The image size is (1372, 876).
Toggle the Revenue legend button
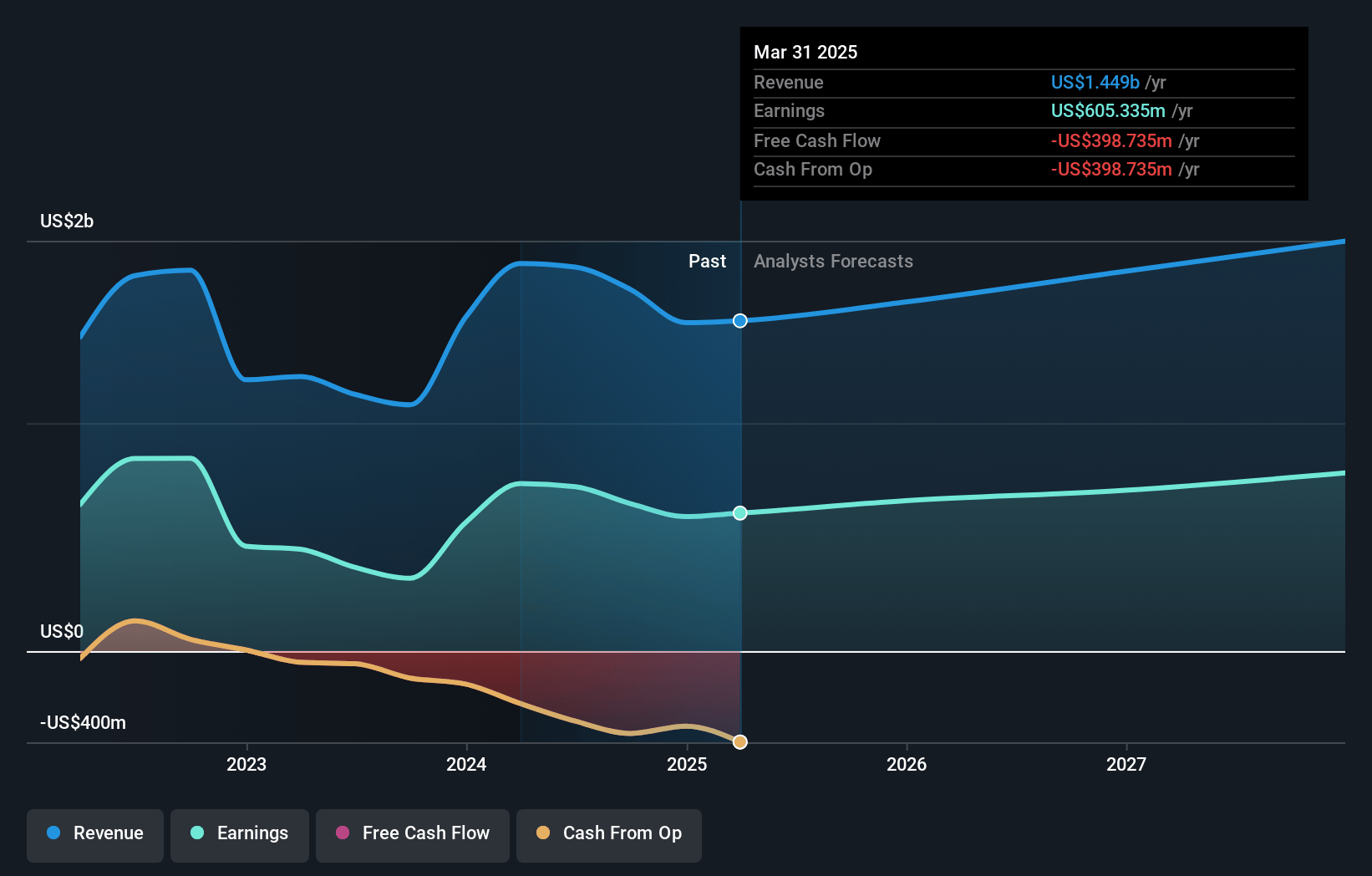[x=95, y=835]
